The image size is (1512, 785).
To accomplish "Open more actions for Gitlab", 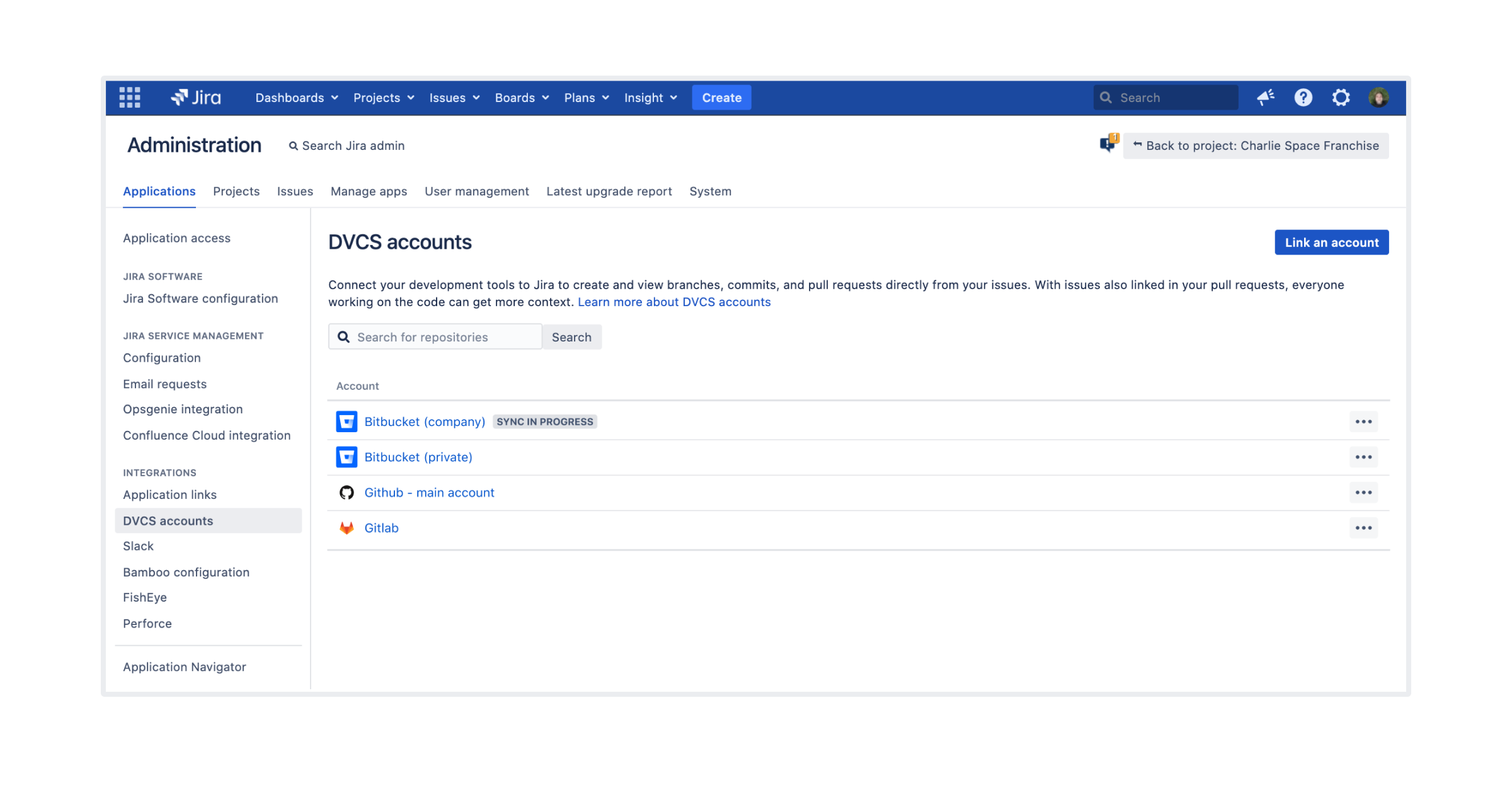I will pos(1363,528).
